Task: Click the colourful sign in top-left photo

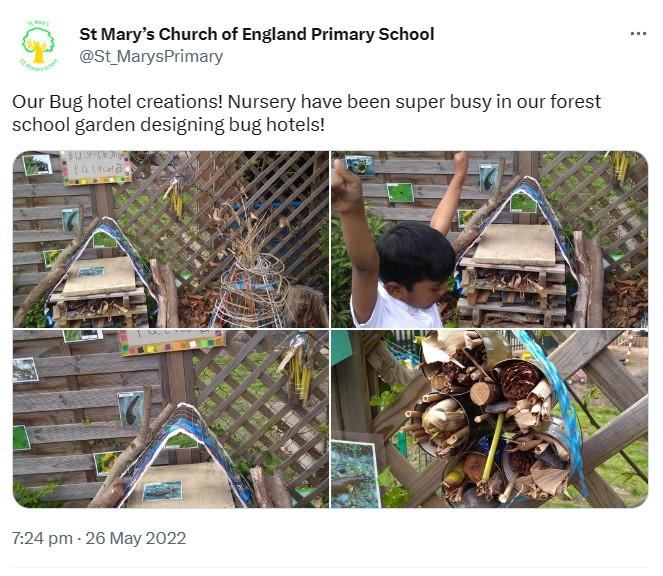Action: pyautogui.click(x=96, y=167)
